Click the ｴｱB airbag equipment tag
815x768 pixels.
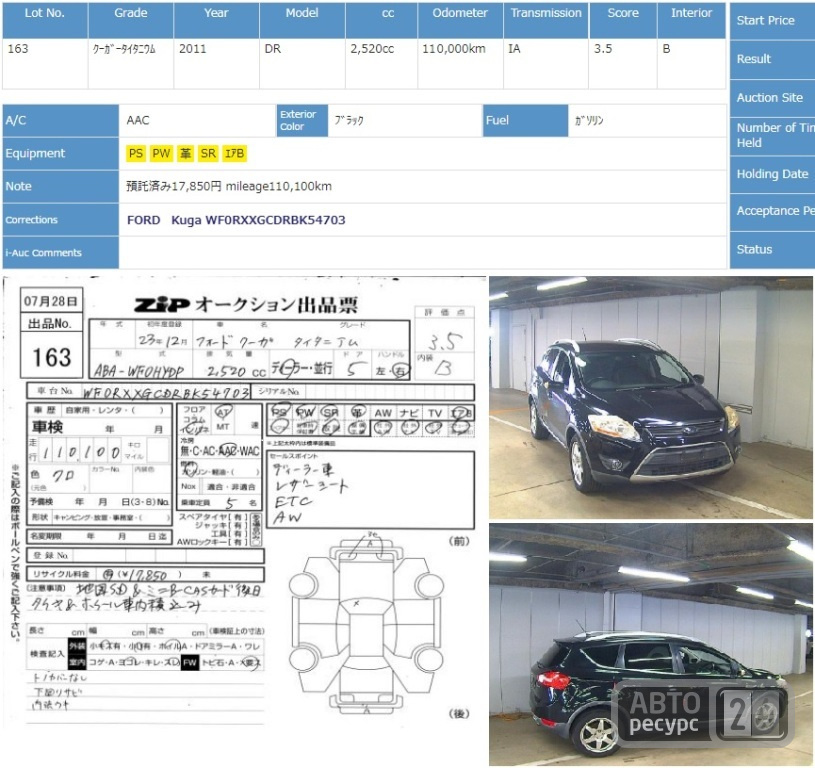click(234, 153)
